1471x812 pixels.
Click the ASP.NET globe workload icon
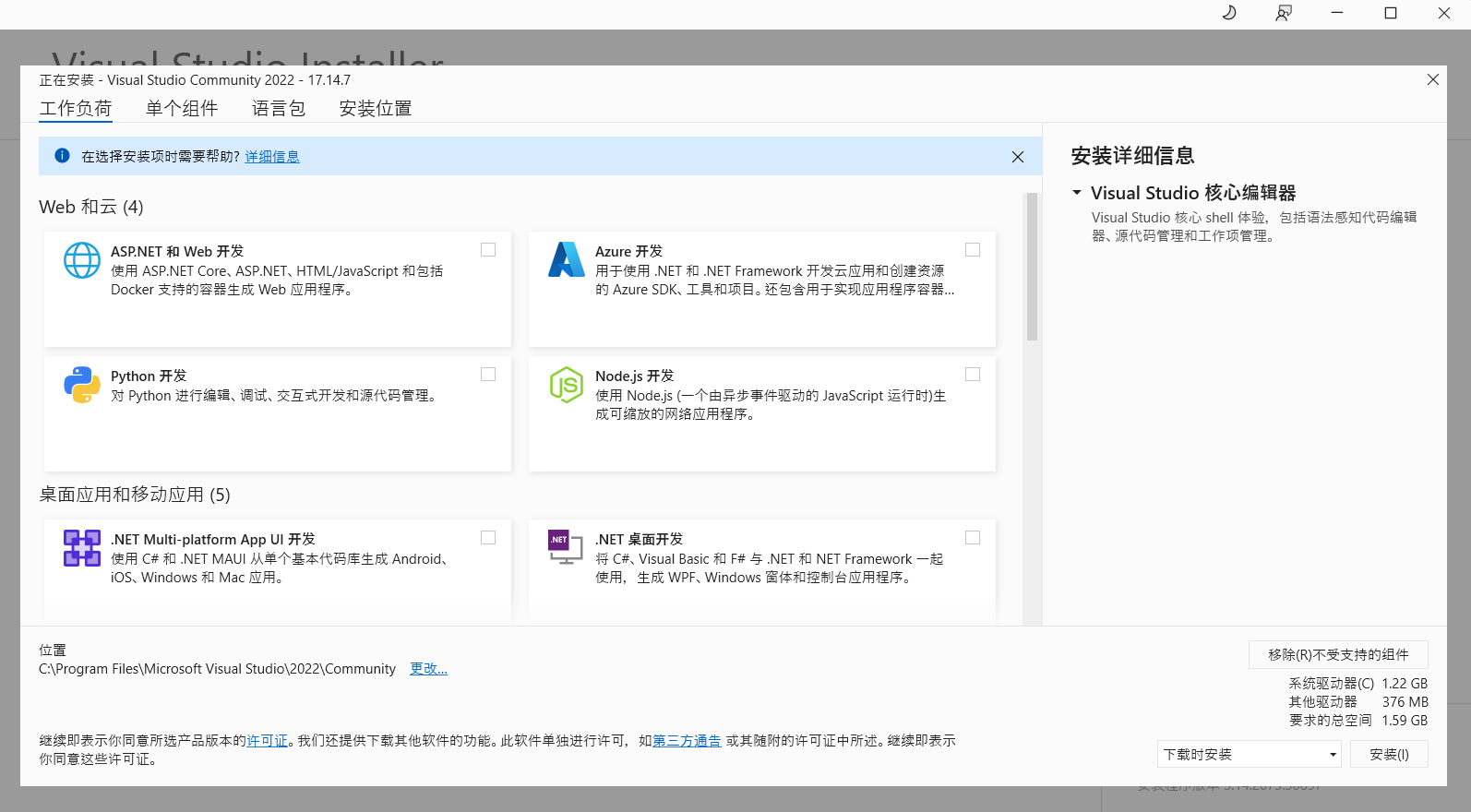point(82,260)
